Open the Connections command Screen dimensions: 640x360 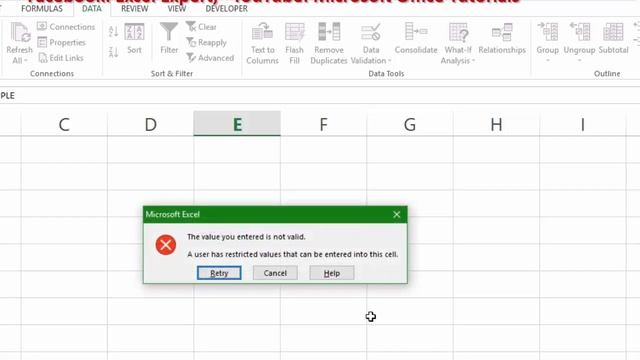tap(66, 27)
